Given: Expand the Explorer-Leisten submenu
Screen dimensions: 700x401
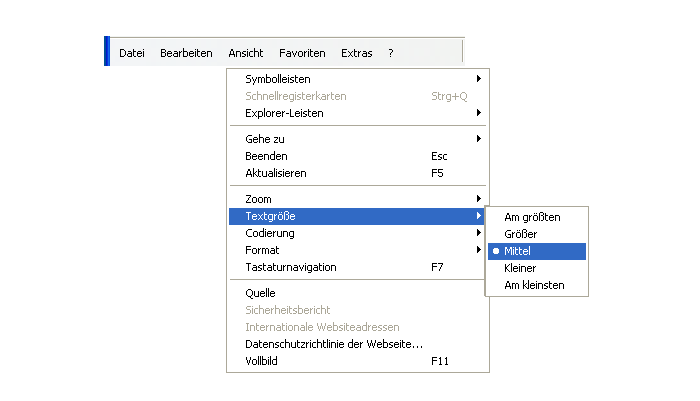Looking at the screenshot, I should tap(358, 113).
